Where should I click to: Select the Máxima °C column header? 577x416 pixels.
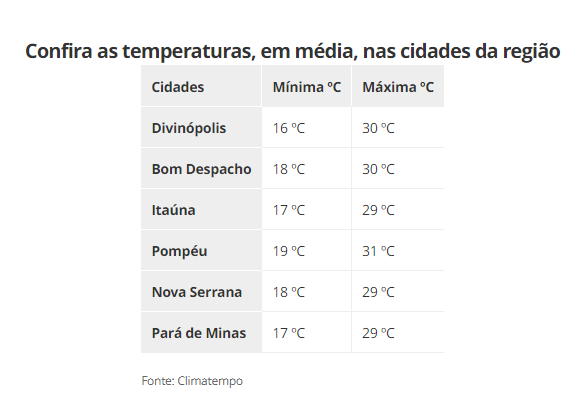point(398,86)
